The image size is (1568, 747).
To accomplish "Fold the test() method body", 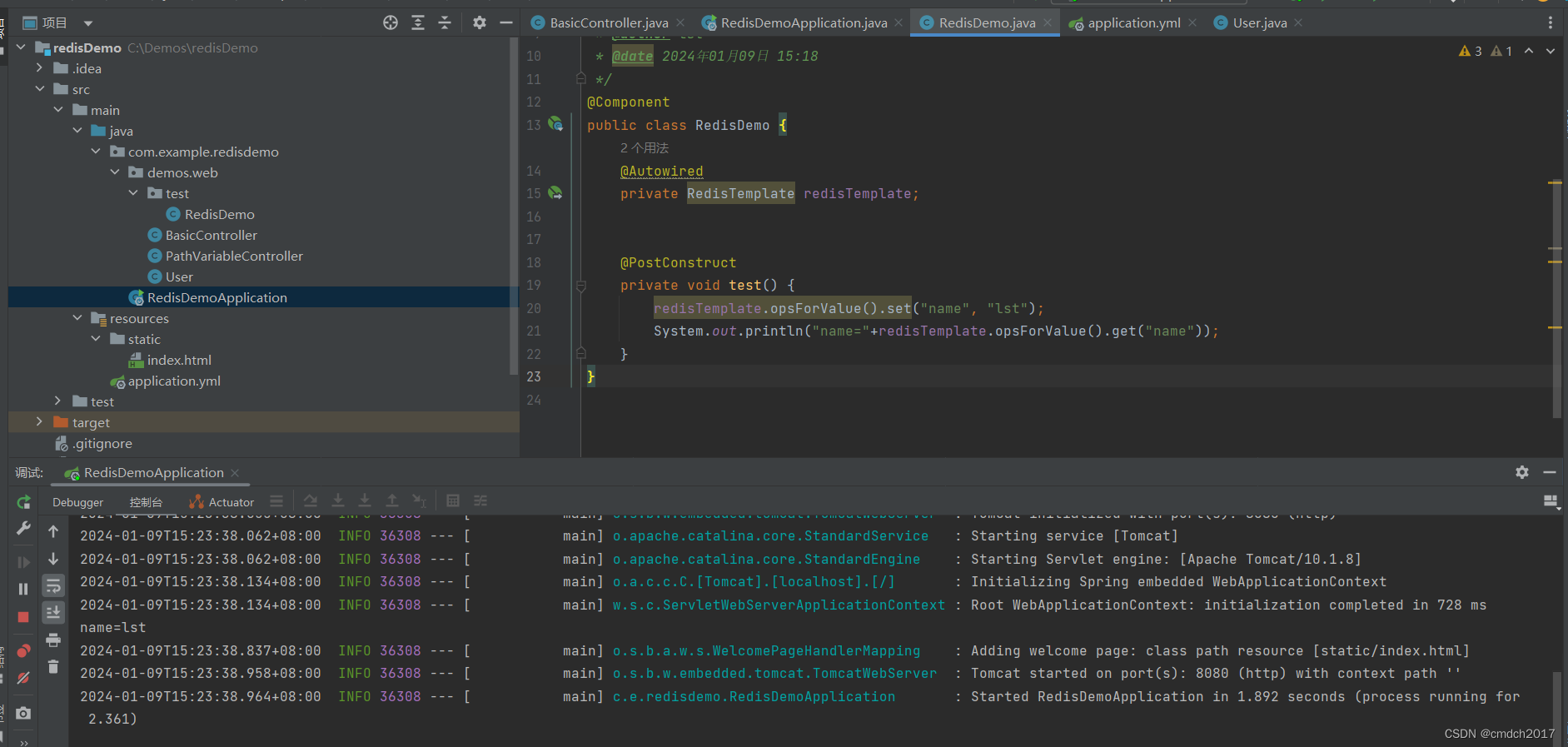I will (581, 286).
